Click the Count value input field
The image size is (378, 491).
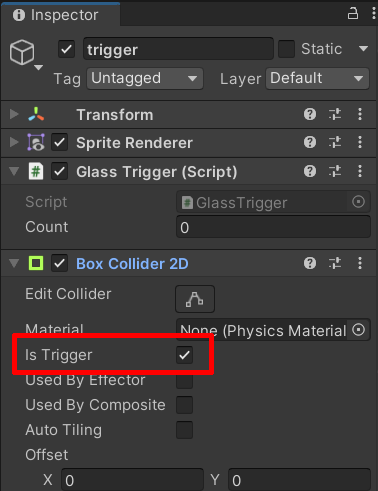[273, 227]
